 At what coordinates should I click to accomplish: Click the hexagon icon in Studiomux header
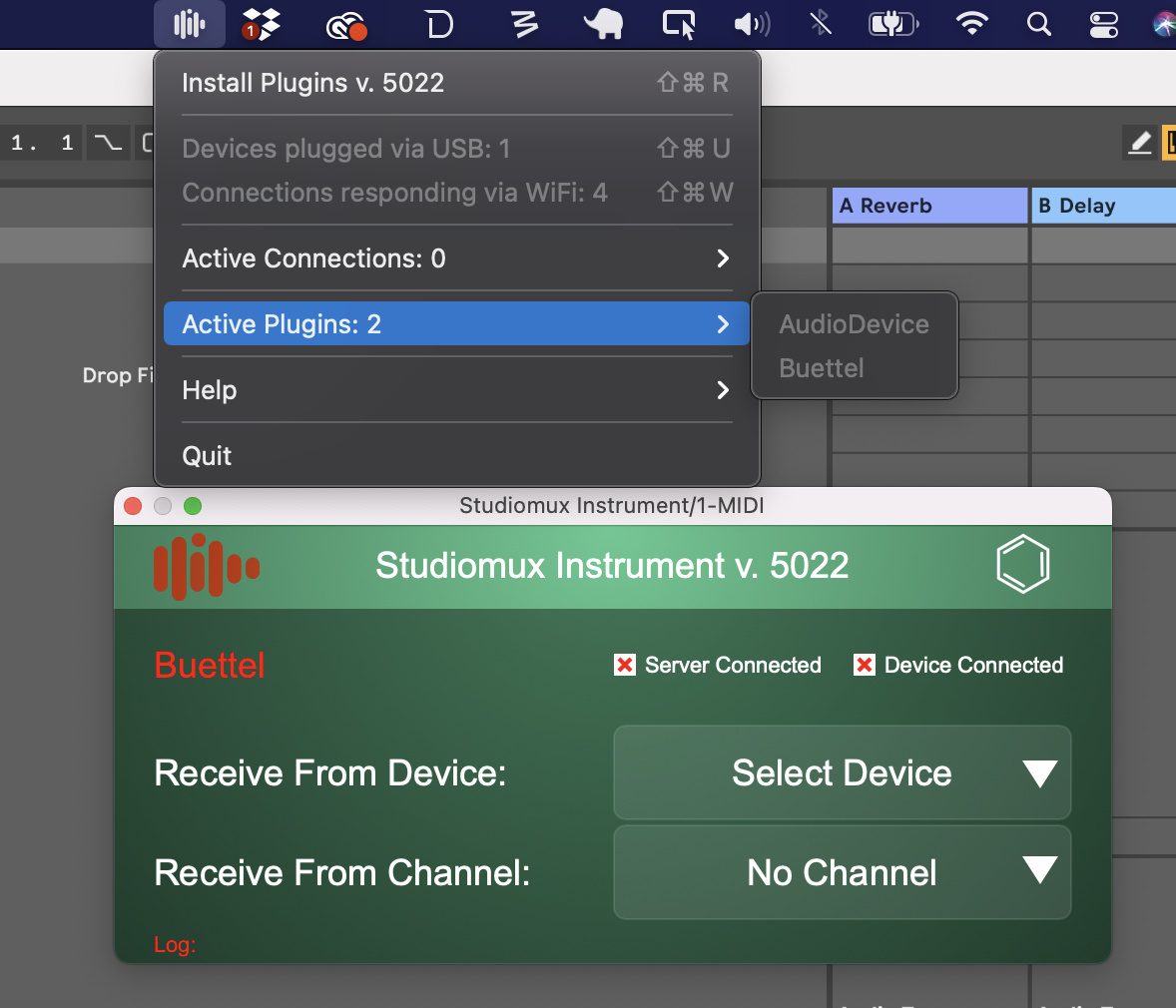1023,565
